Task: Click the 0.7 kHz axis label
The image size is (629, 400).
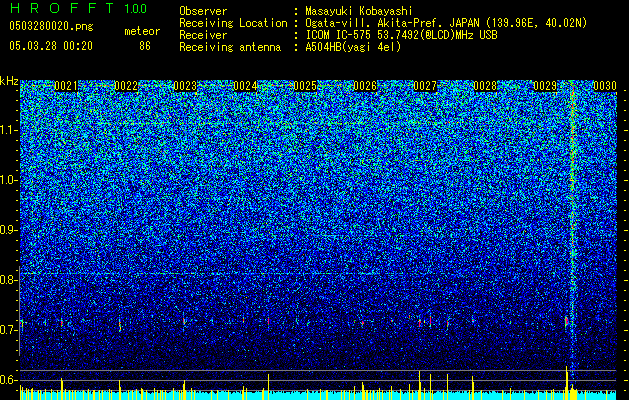Action: 9,330
